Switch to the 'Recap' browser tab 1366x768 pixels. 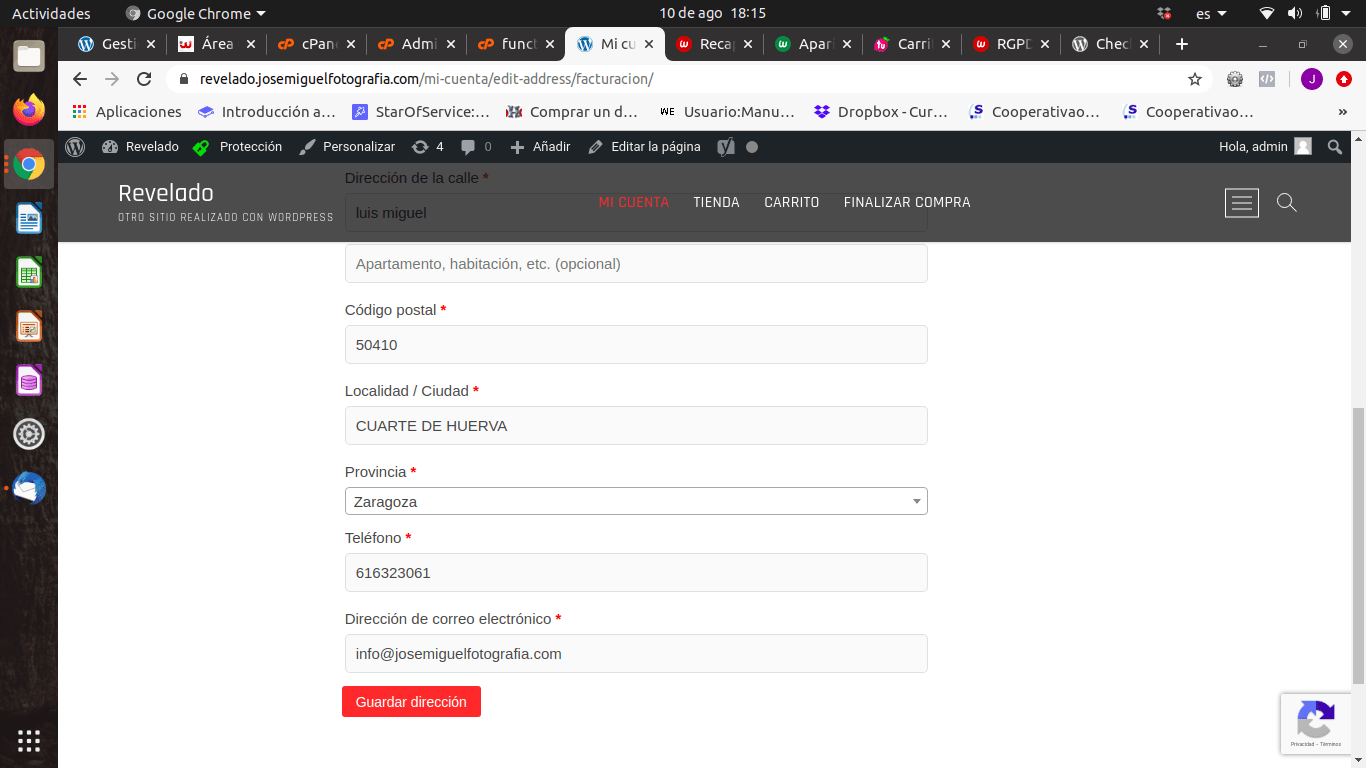point(716,44)
